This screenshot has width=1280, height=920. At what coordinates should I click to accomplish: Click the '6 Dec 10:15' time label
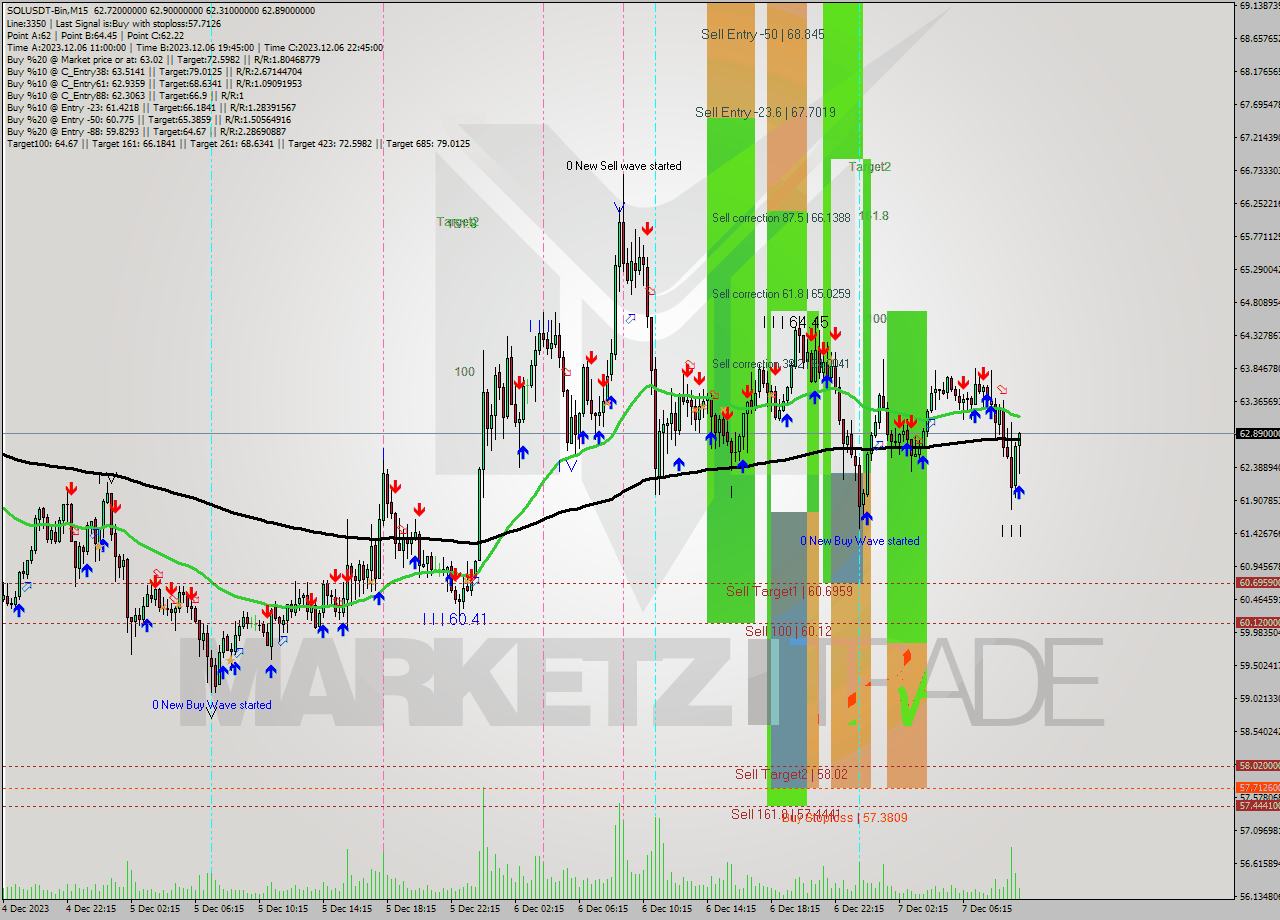(x=666, y=909)
